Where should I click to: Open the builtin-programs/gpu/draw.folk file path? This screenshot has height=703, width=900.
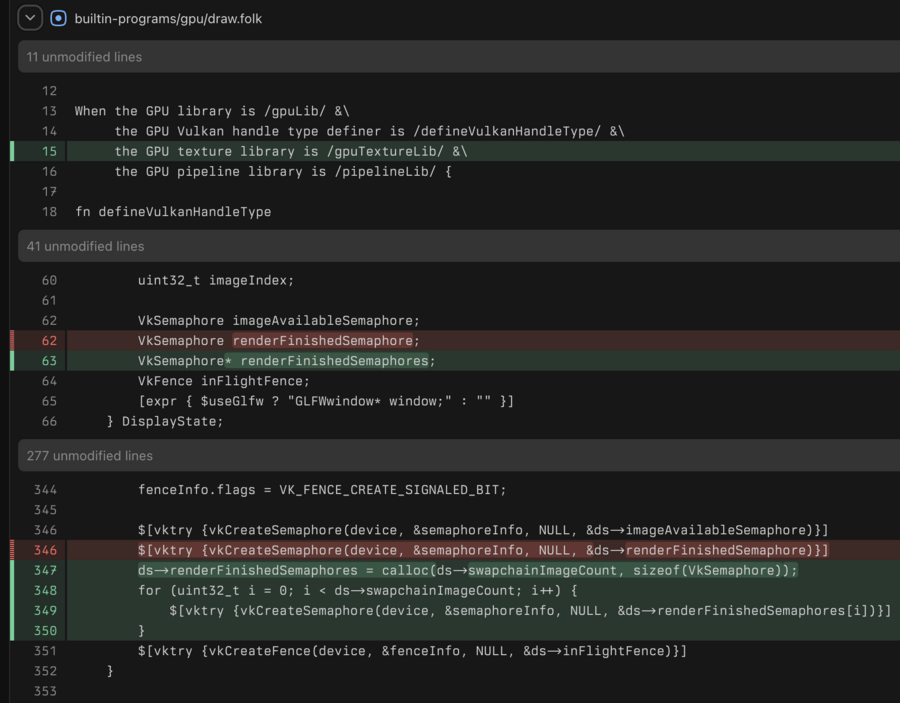[168, 18]
